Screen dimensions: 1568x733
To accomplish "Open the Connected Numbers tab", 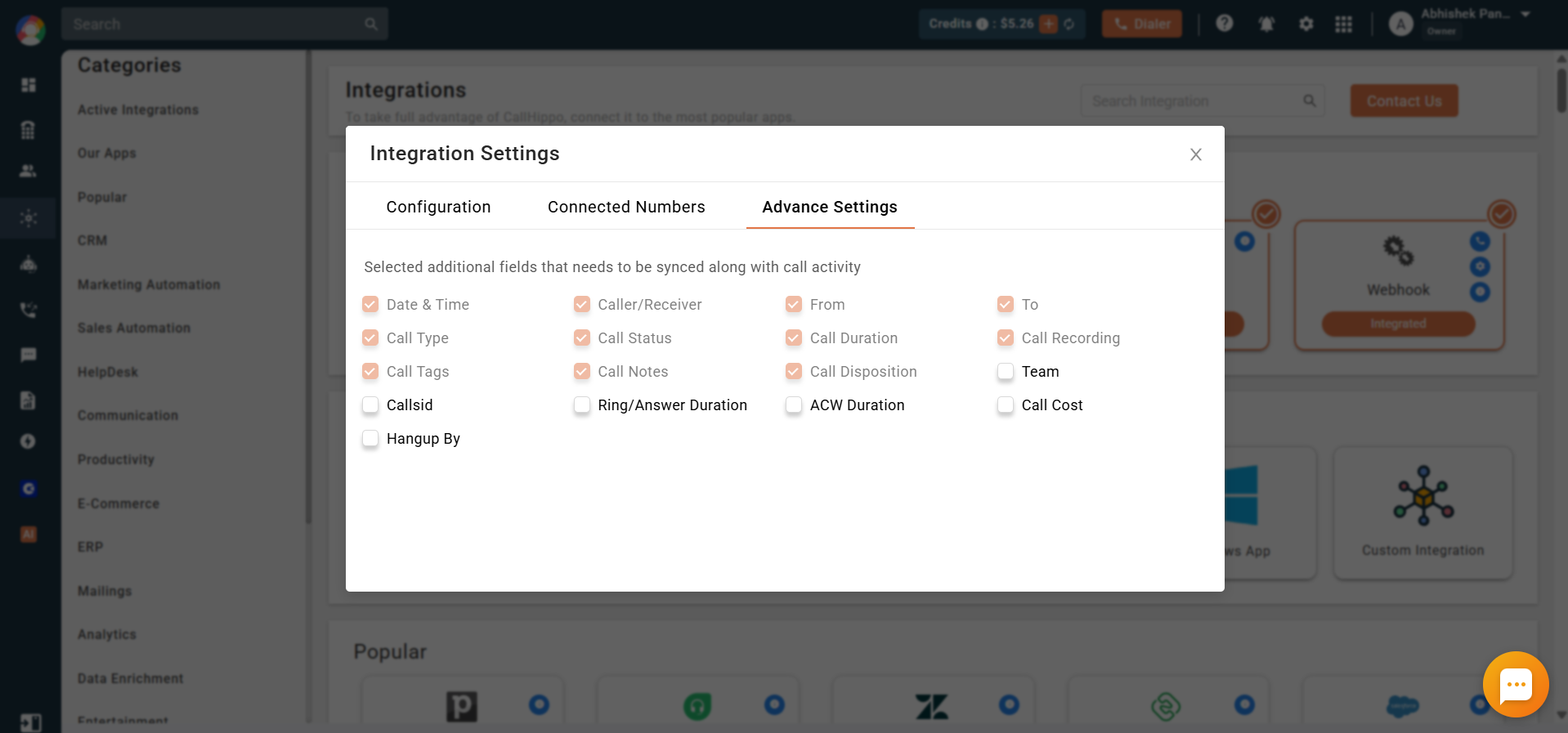I will tap(626, 207).
